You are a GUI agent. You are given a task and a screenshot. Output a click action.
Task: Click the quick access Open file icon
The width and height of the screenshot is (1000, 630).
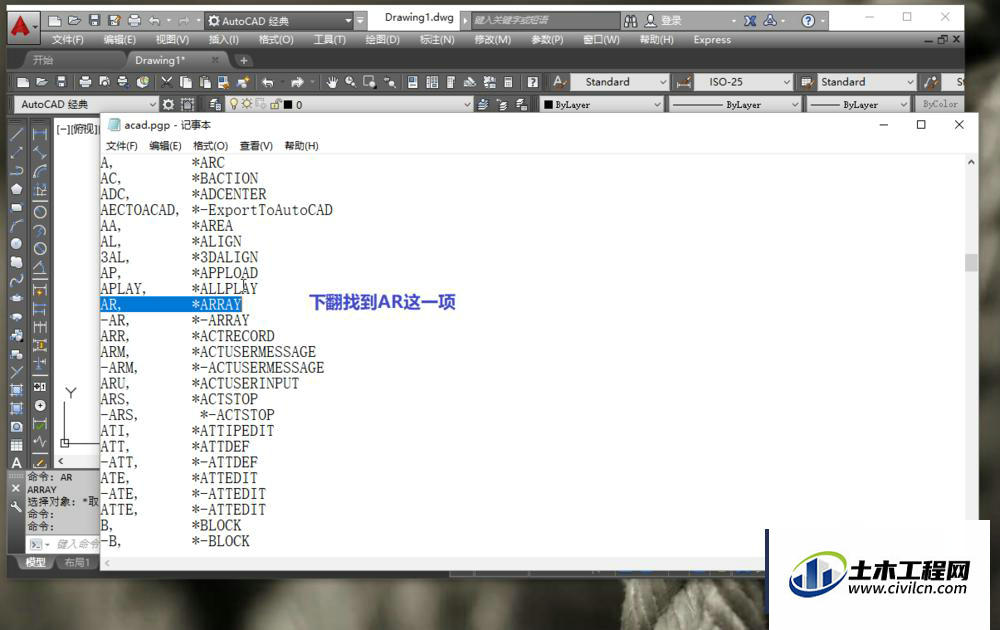tap(74, 21)
